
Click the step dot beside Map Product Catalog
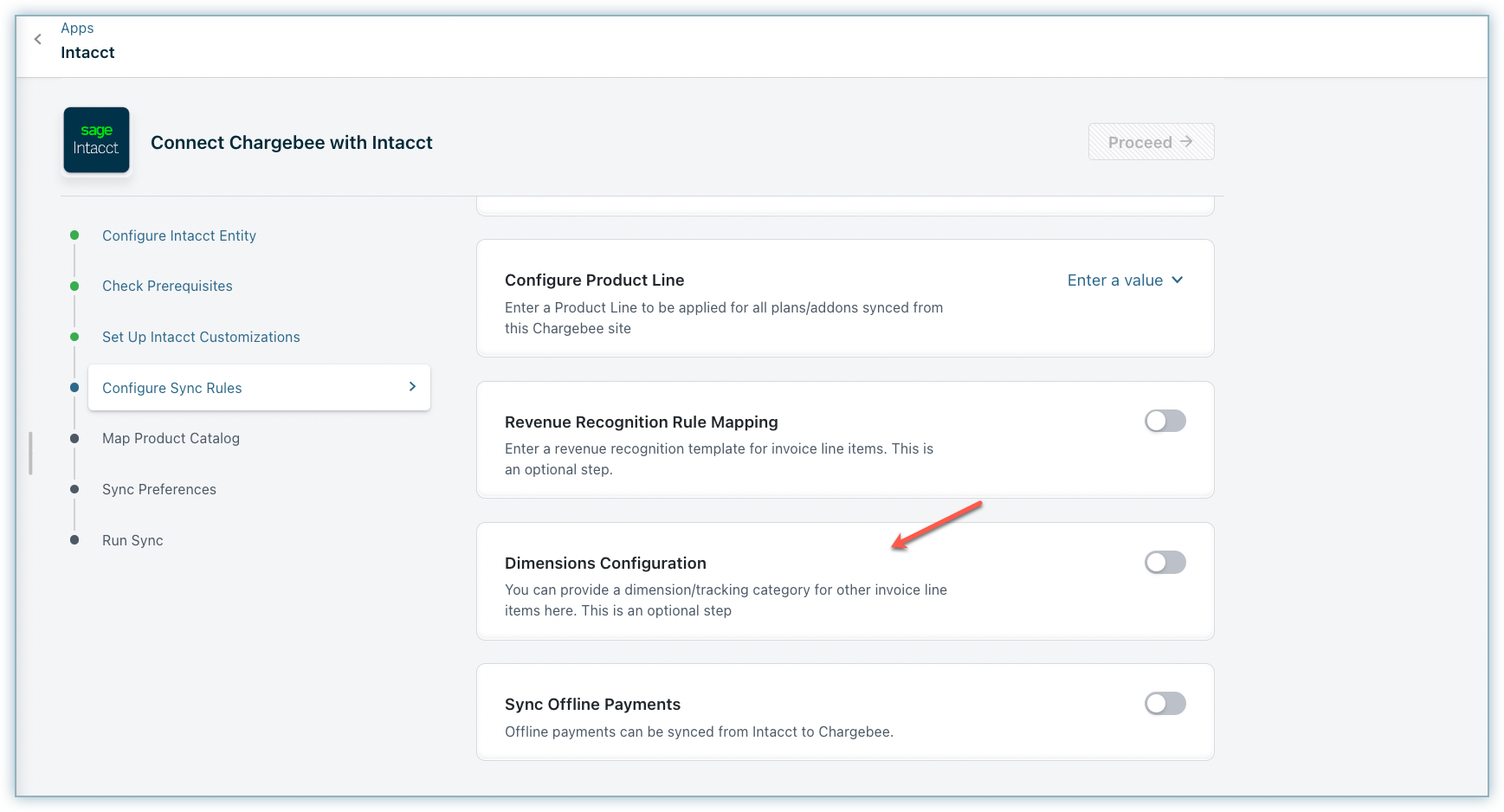[x=74, y=439]
